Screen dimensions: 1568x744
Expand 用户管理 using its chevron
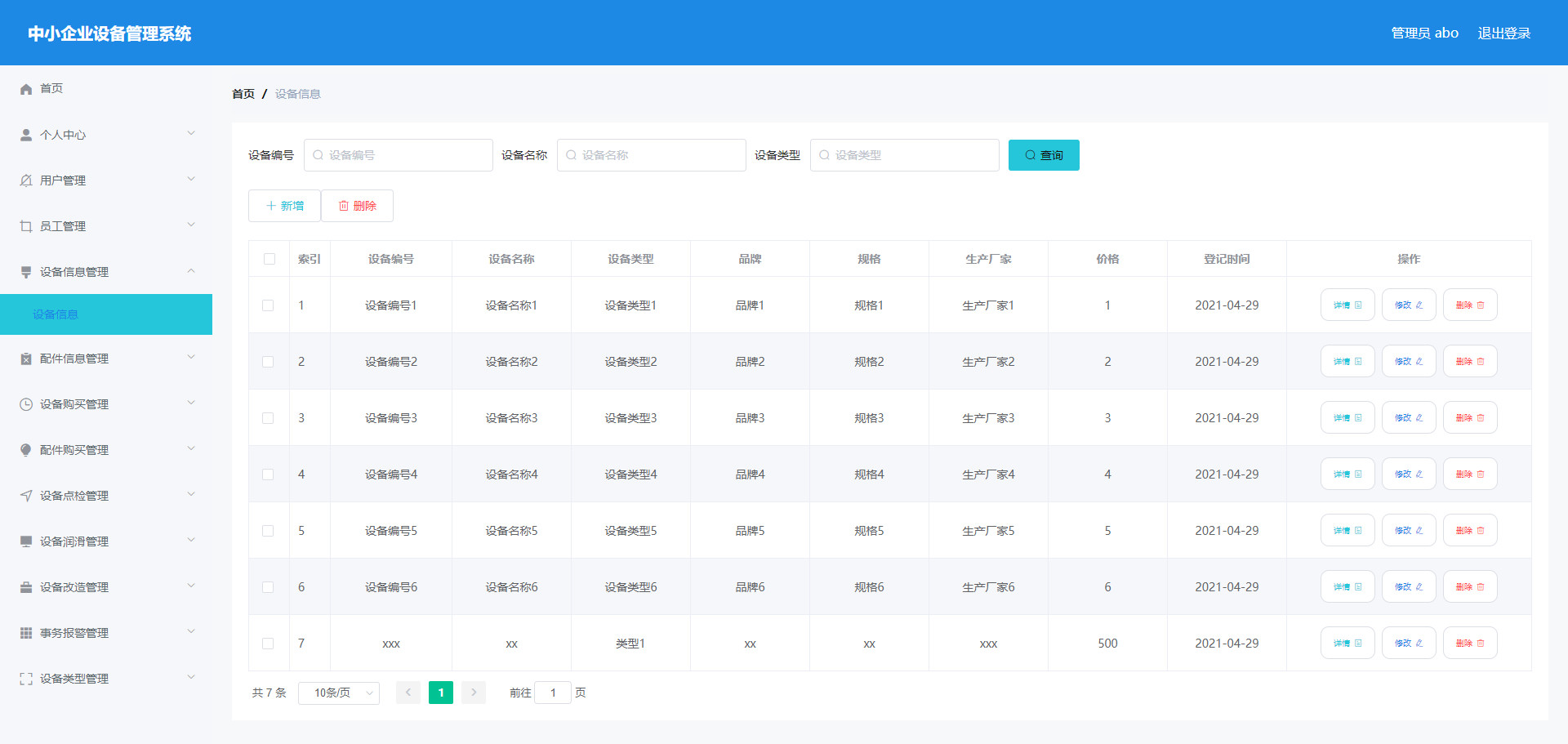pyautogui.click(x=191, y=179)
